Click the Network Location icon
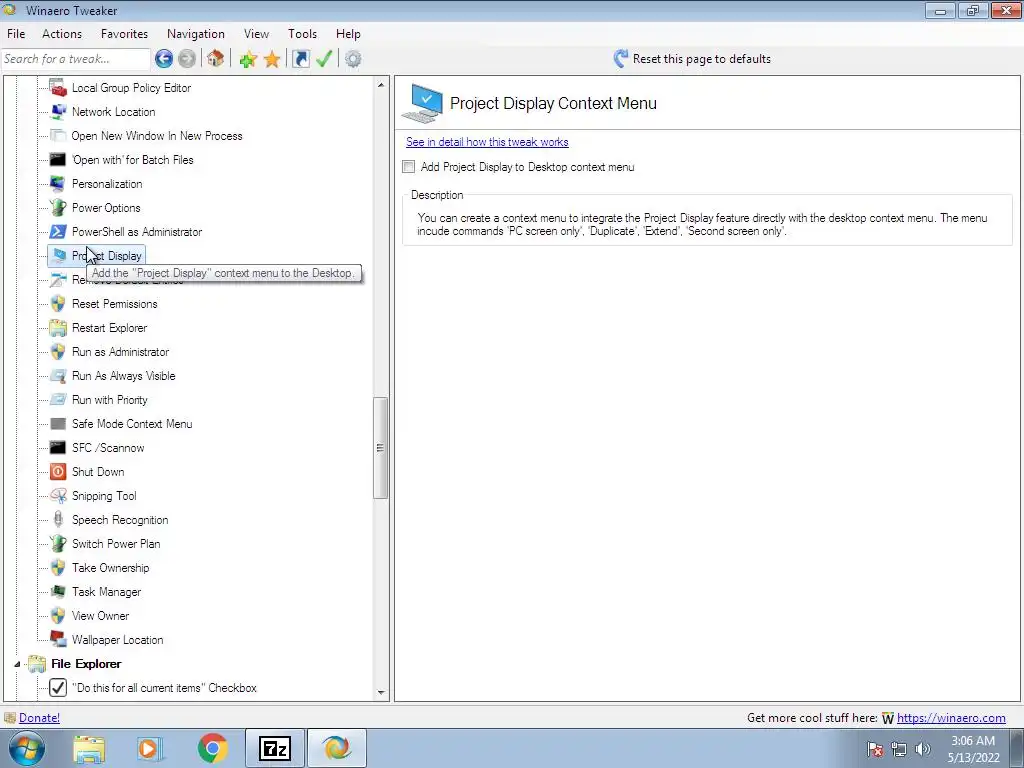 (x=58, y=112)
